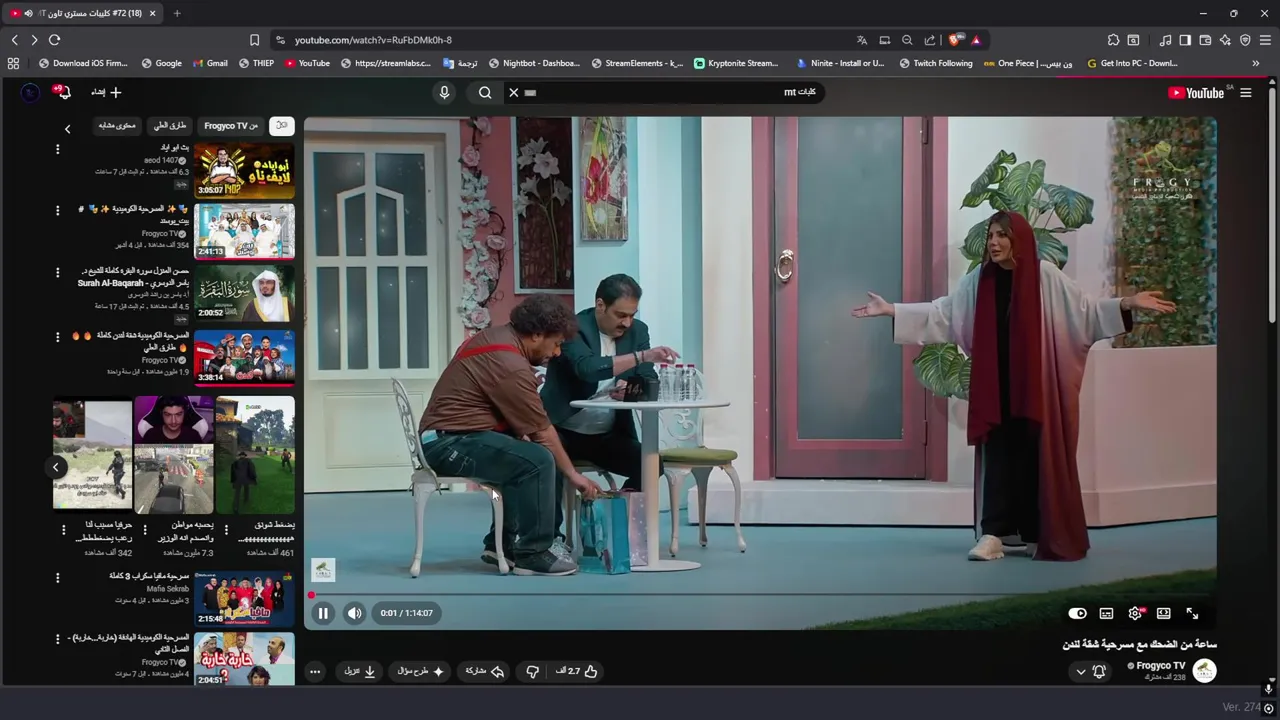Seek along the red video progress bar
Screen dimensions: 1280x720
[760, 595]
